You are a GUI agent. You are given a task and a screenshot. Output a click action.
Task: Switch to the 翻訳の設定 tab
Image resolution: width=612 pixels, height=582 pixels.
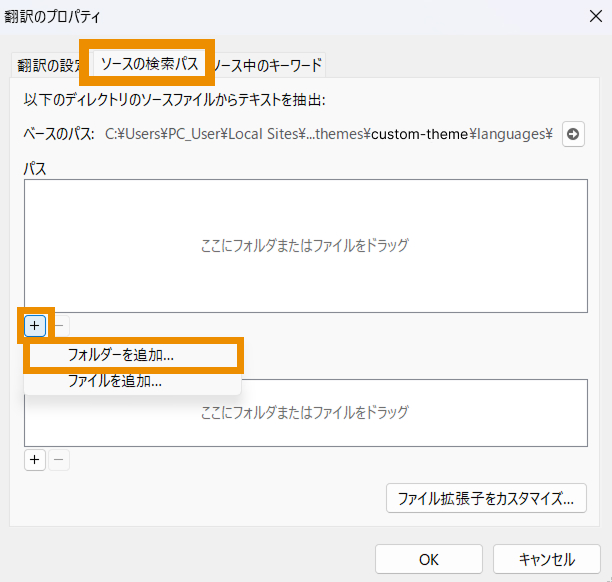tap(50, 65)
